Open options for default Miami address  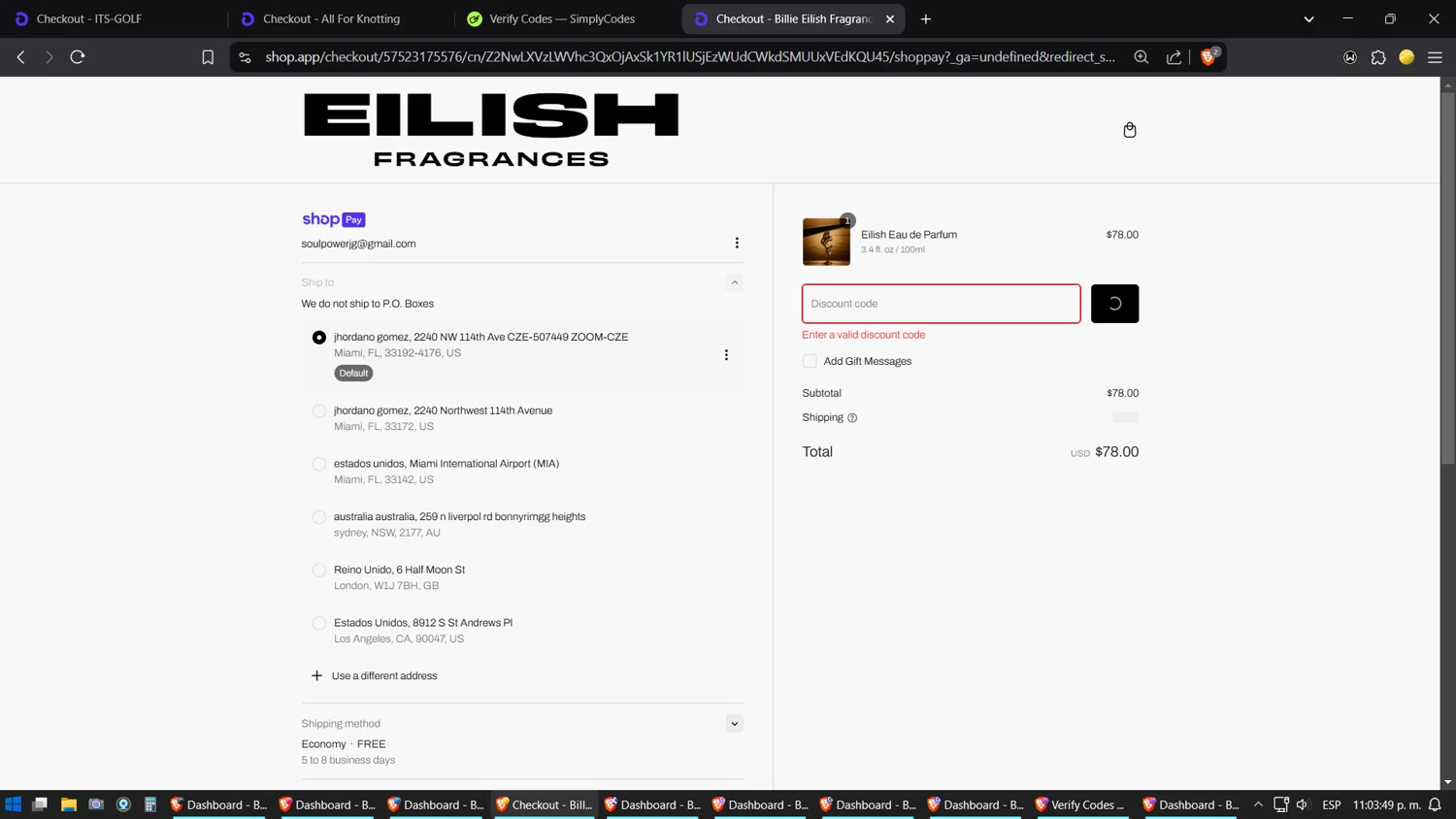(726, 355)
